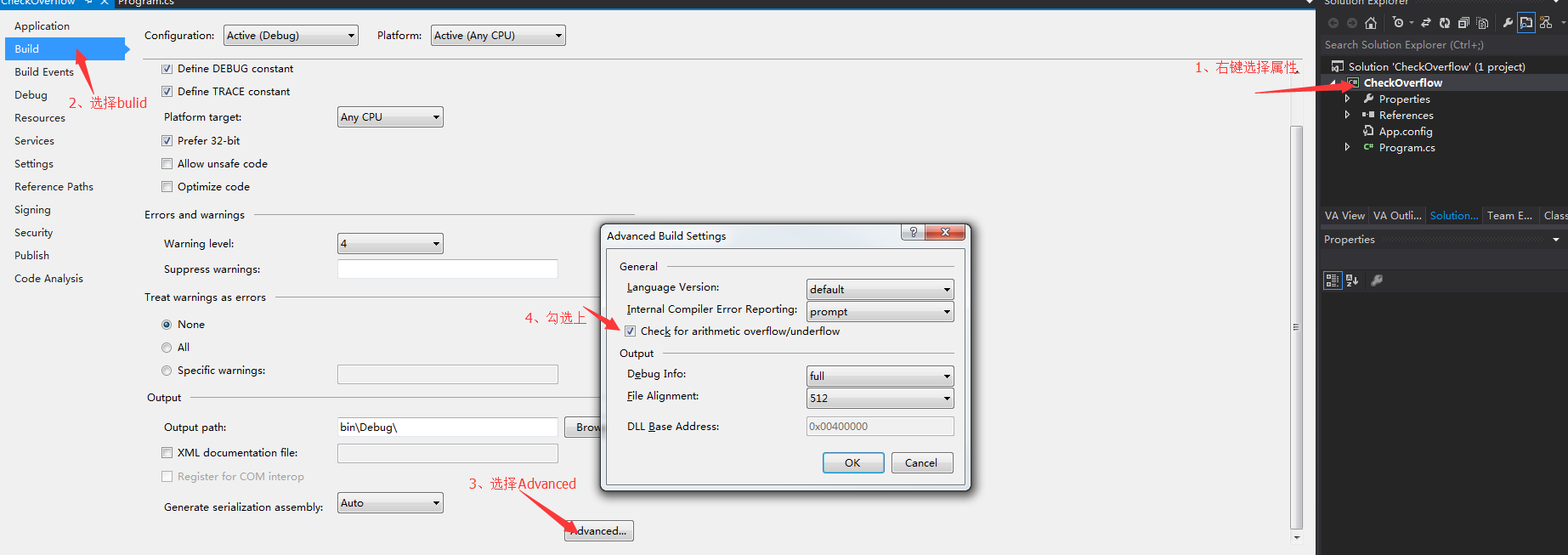Open the Properties panel options arrow
Image resolution: width=1568 pixels, height=555 pixels.
[x=1556, y=240]
